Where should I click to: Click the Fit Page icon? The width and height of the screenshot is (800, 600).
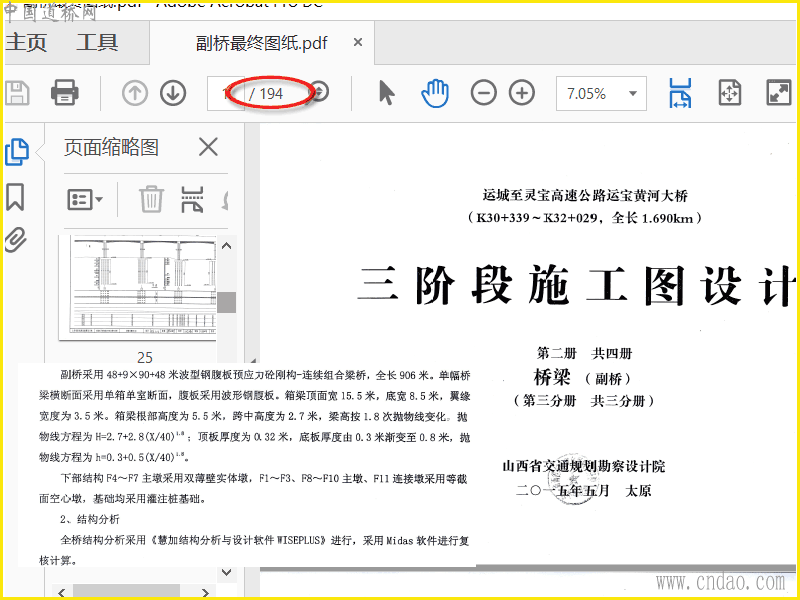(x=730, y=93)
